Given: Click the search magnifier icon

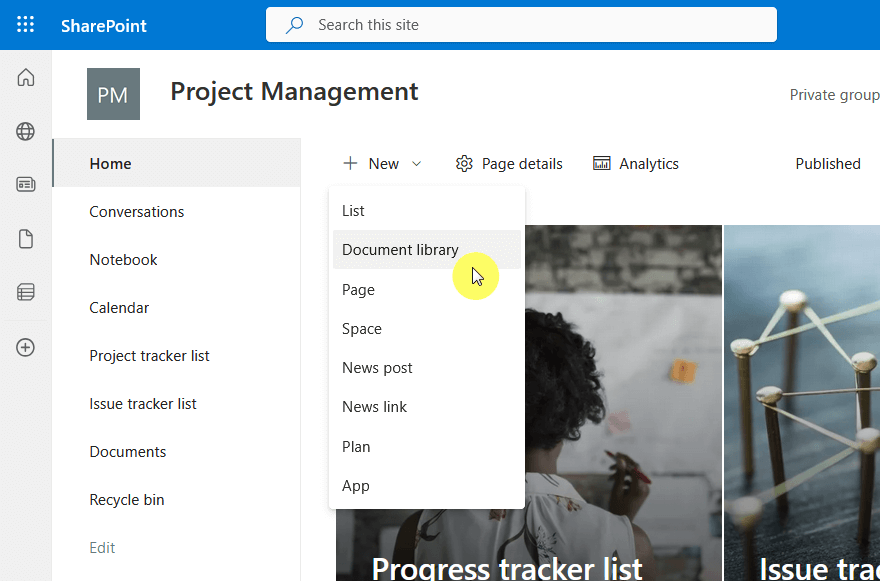Looking at the screenshot, I should coord(295,25).
